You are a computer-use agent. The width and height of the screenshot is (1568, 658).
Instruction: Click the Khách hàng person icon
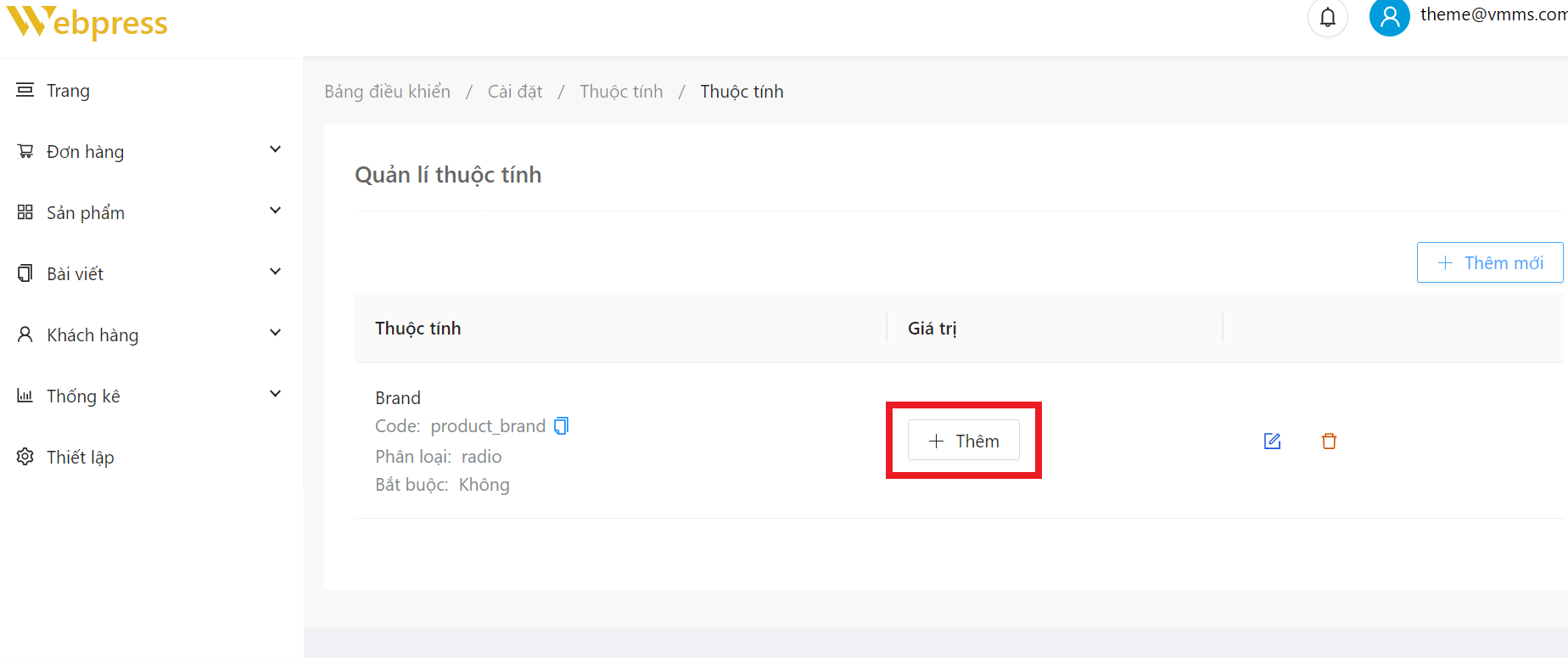coord(25,335)
